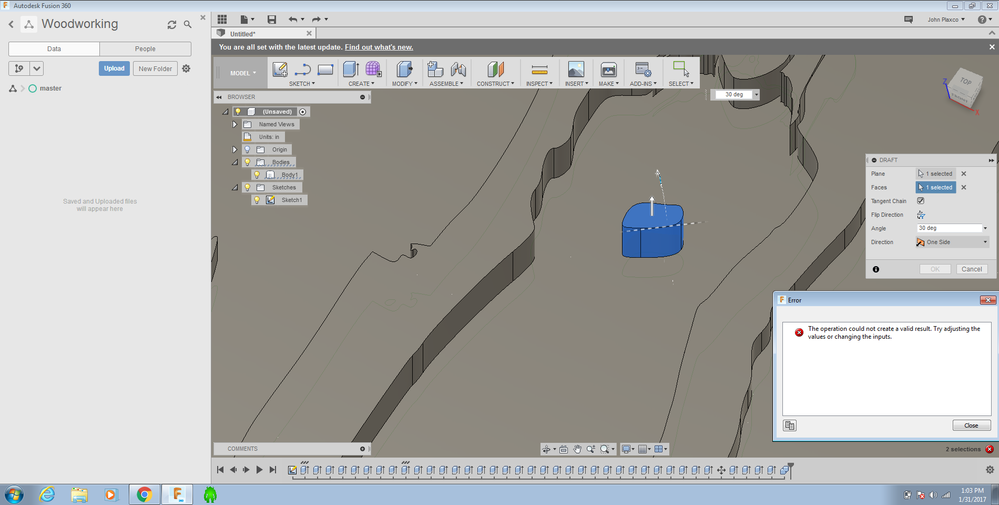The width and height of the screenshot is (999, 505).
Task: Open the John Plaxco account dropdown
Action: pyautogui.click(x=946, y=20)
